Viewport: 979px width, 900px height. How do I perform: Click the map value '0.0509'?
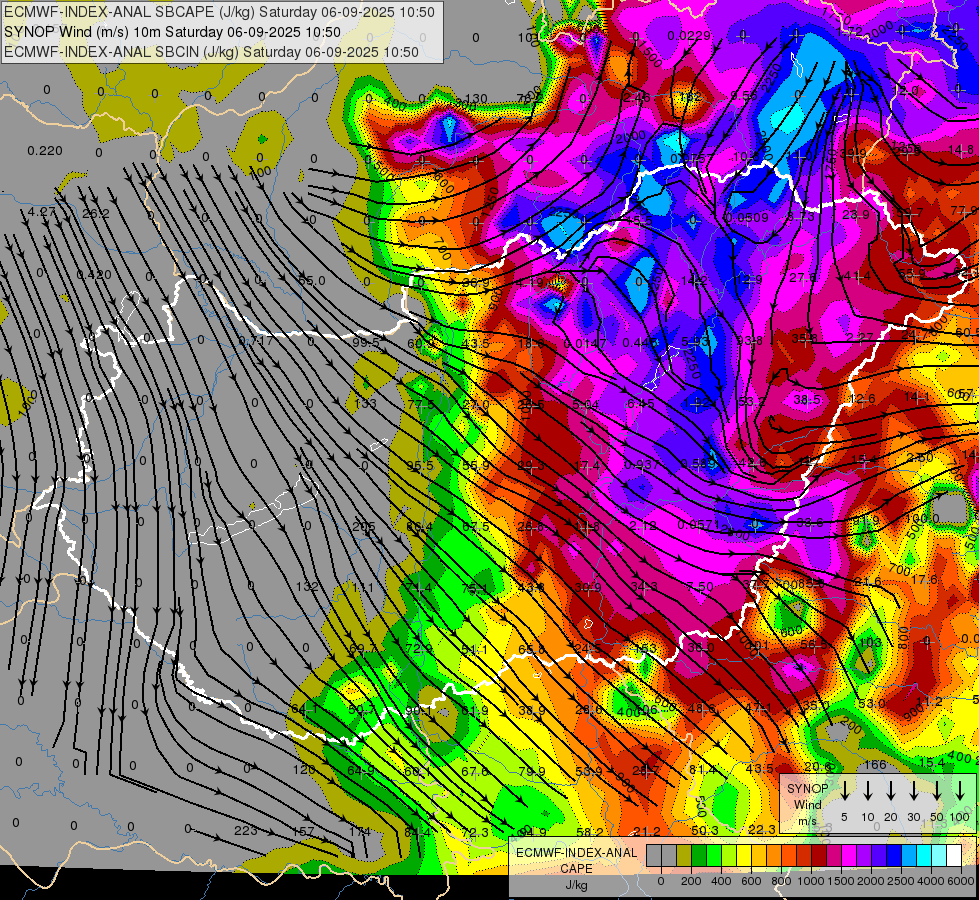click(747, 217)
